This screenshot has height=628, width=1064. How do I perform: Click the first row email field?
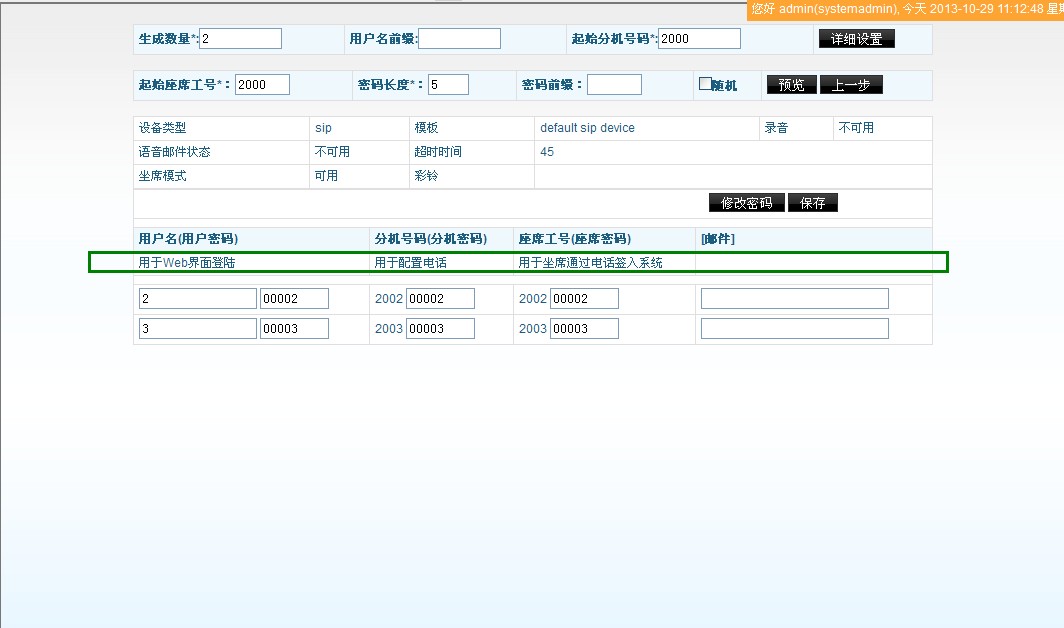coord(794,299)
